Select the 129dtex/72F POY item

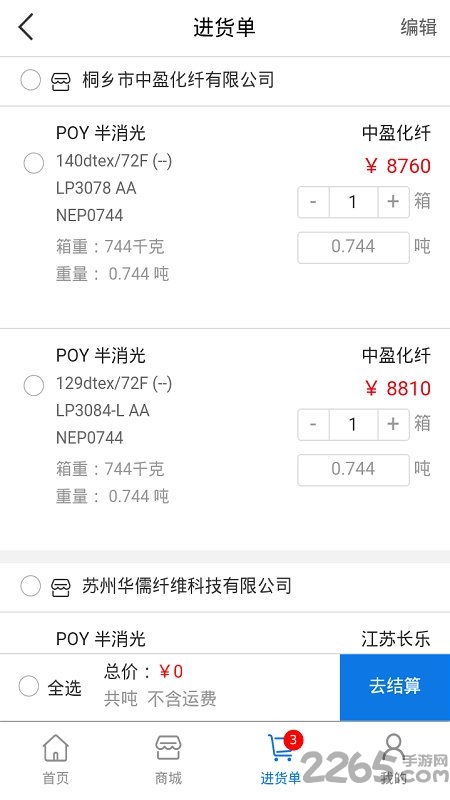click(x=34, y=386)
